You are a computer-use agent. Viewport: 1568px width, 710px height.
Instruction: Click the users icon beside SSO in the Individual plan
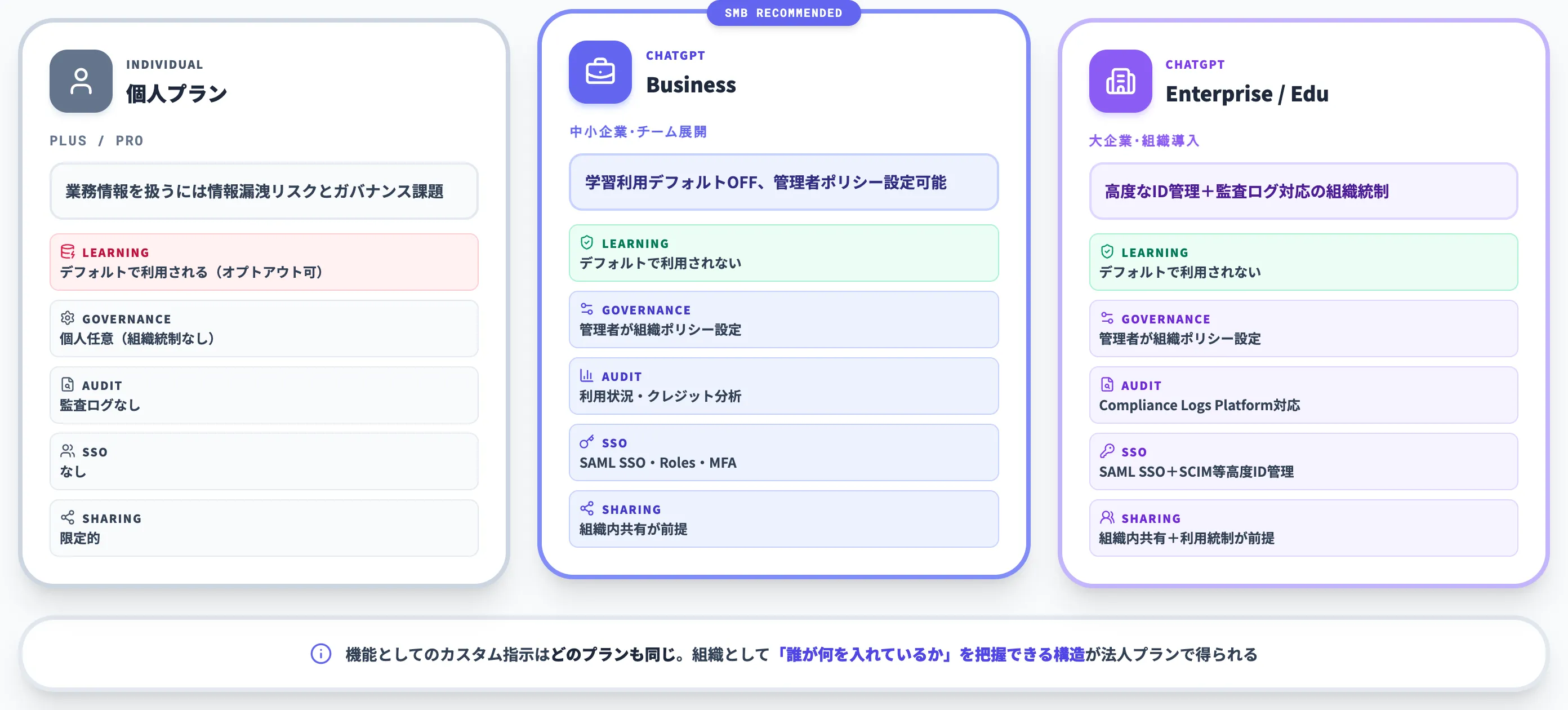(x=68, y=451)
